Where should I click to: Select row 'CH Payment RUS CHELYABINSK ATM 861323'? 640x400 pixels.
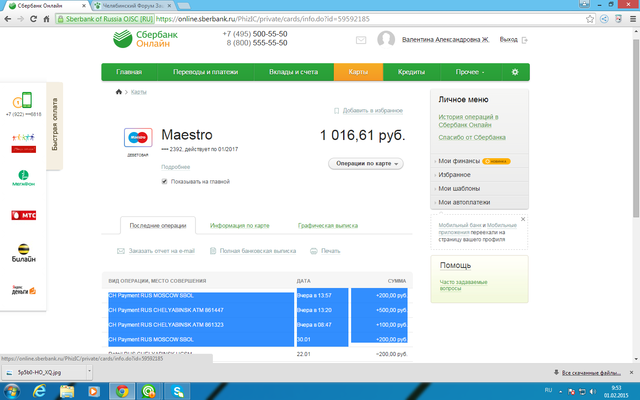[258, 325]
